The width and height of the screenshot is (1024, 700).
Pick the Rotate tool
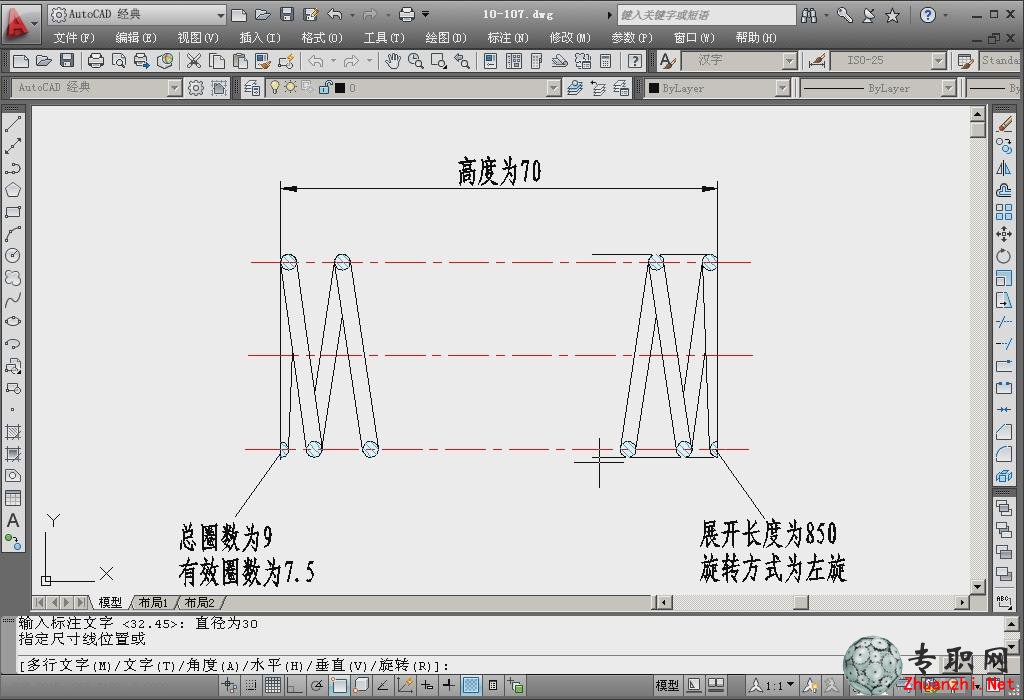click(1004, 256)
